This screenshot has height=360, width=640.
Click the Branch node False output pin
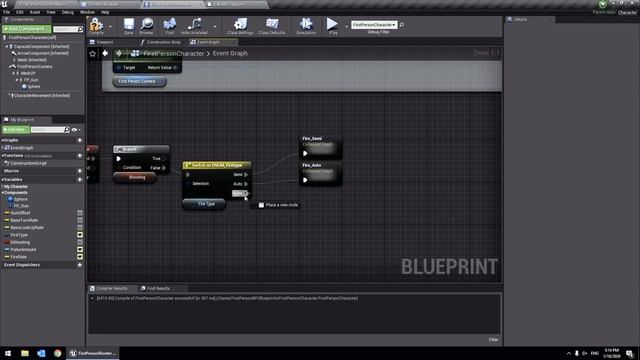click(164, 168)
